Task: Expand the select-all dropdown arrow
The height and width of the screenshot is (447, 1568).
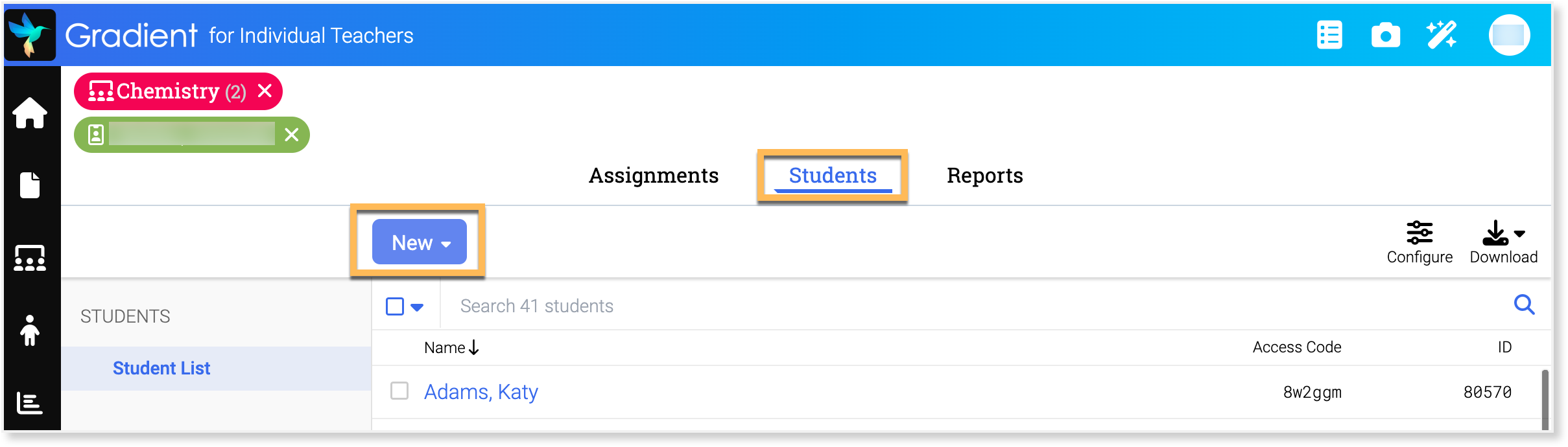Action: (418, 307)
